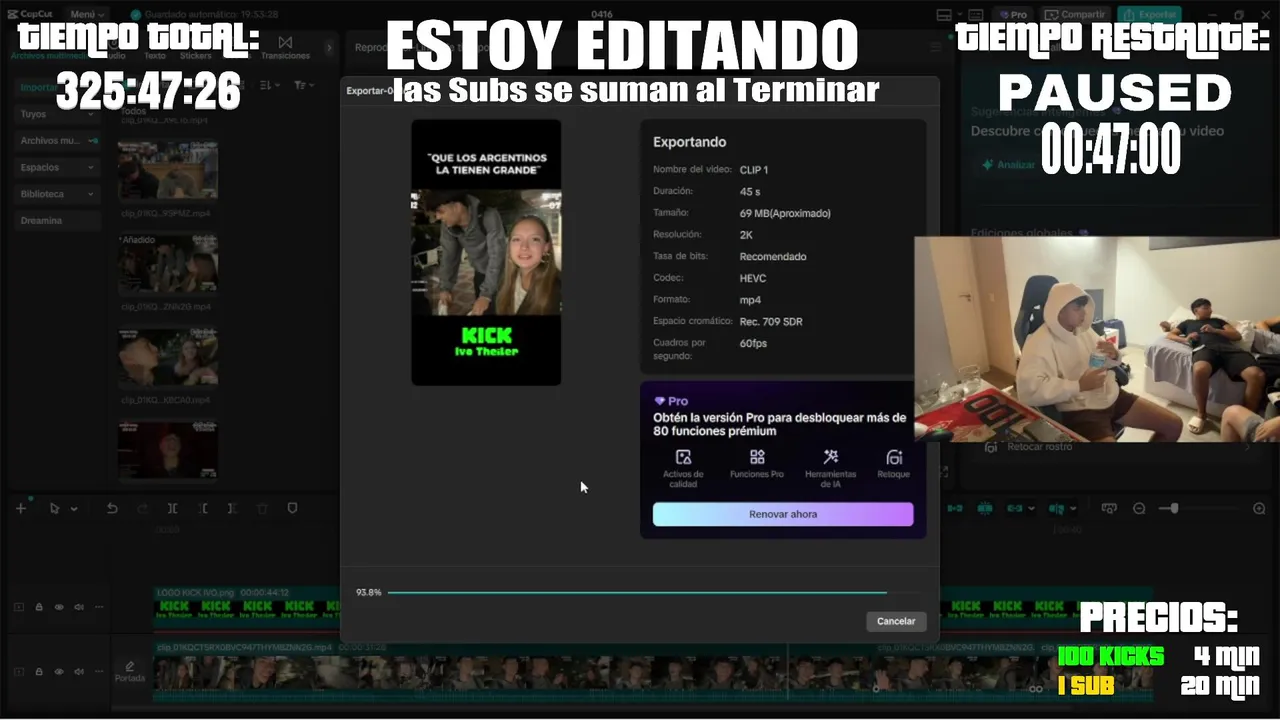Open the layout icon in top bar

[944, 14]
